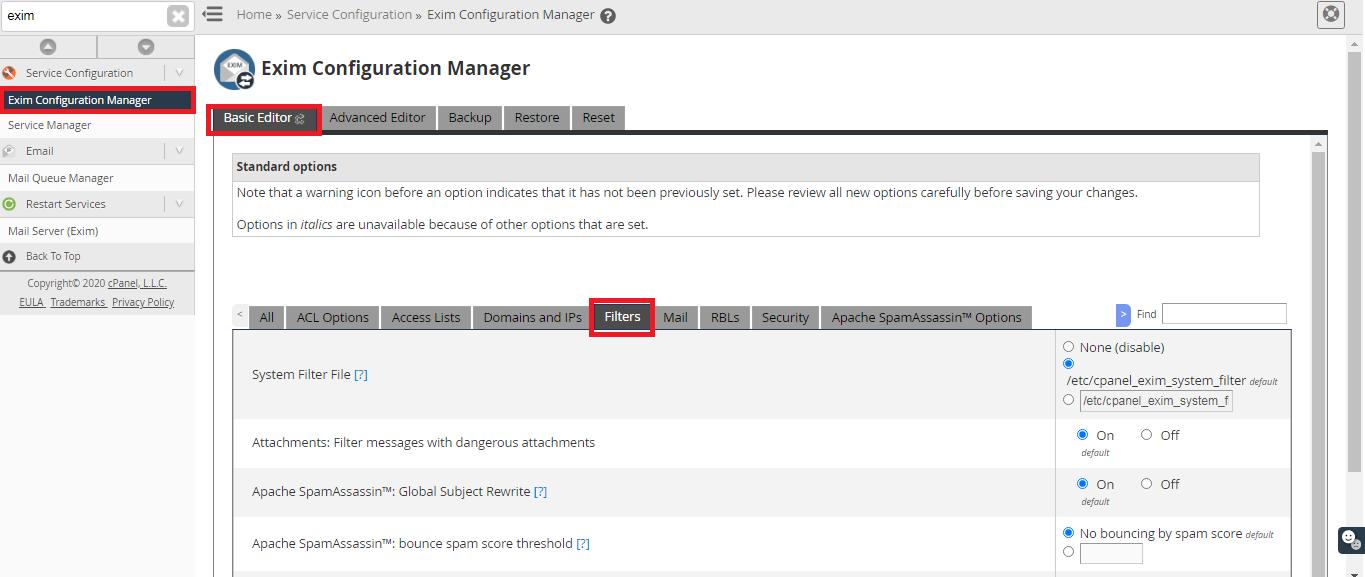Image resolution: width=1365 pixels, height=577 pixels.
Task: Open help for bounce spam score threshold
Action: pos(583,544)
